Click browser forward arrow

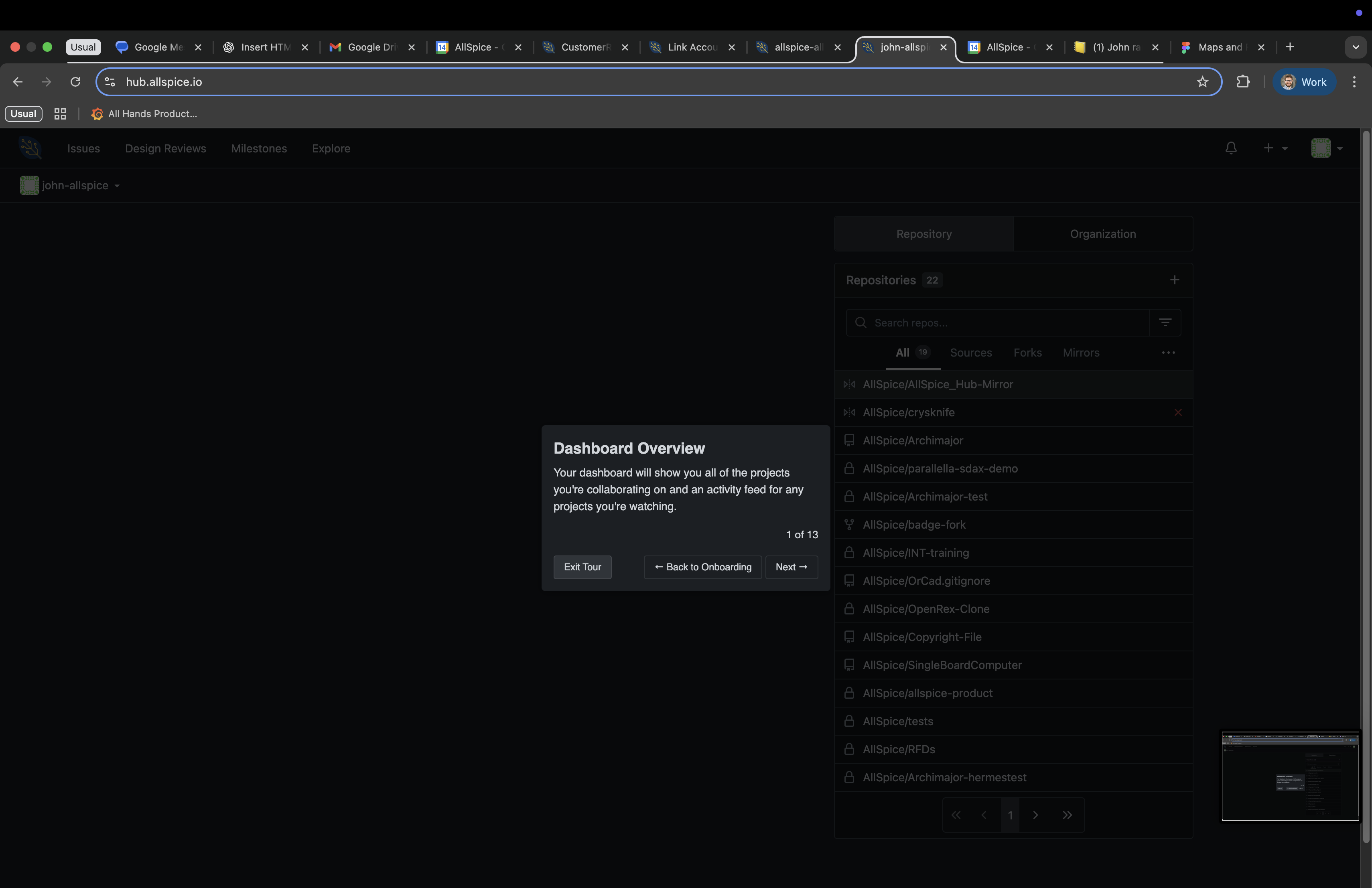(x=46, y=82)
